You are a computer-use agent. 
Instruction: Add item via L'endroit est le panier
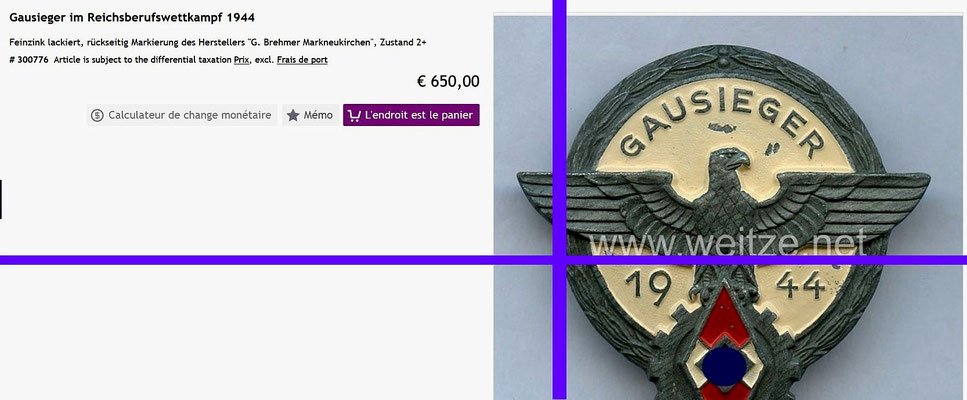pyautogui.click(x=411, y=115)
